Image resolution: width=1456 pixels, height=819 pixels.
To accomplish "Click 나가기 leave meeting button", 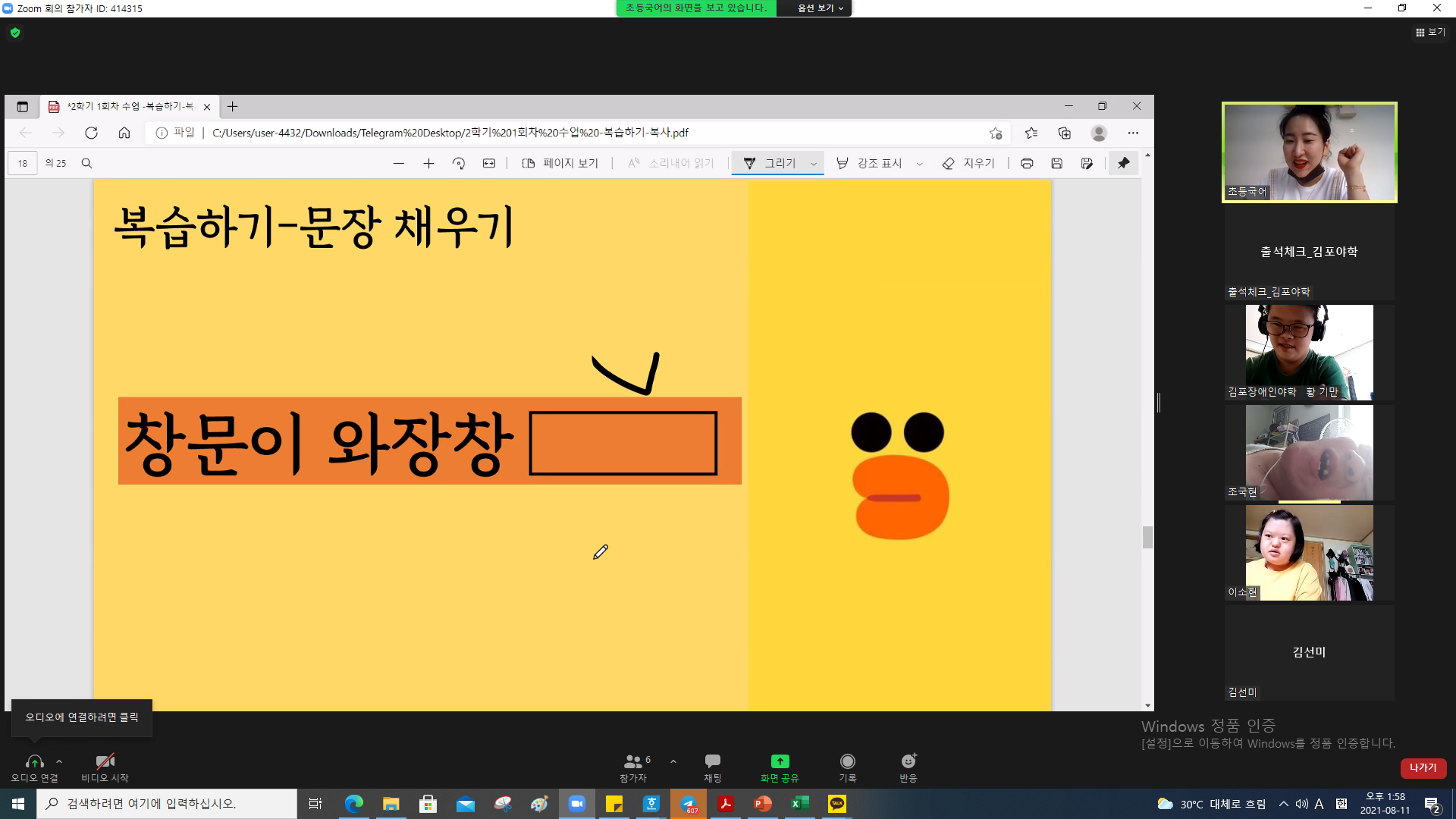I will (x=1423, y=767).
